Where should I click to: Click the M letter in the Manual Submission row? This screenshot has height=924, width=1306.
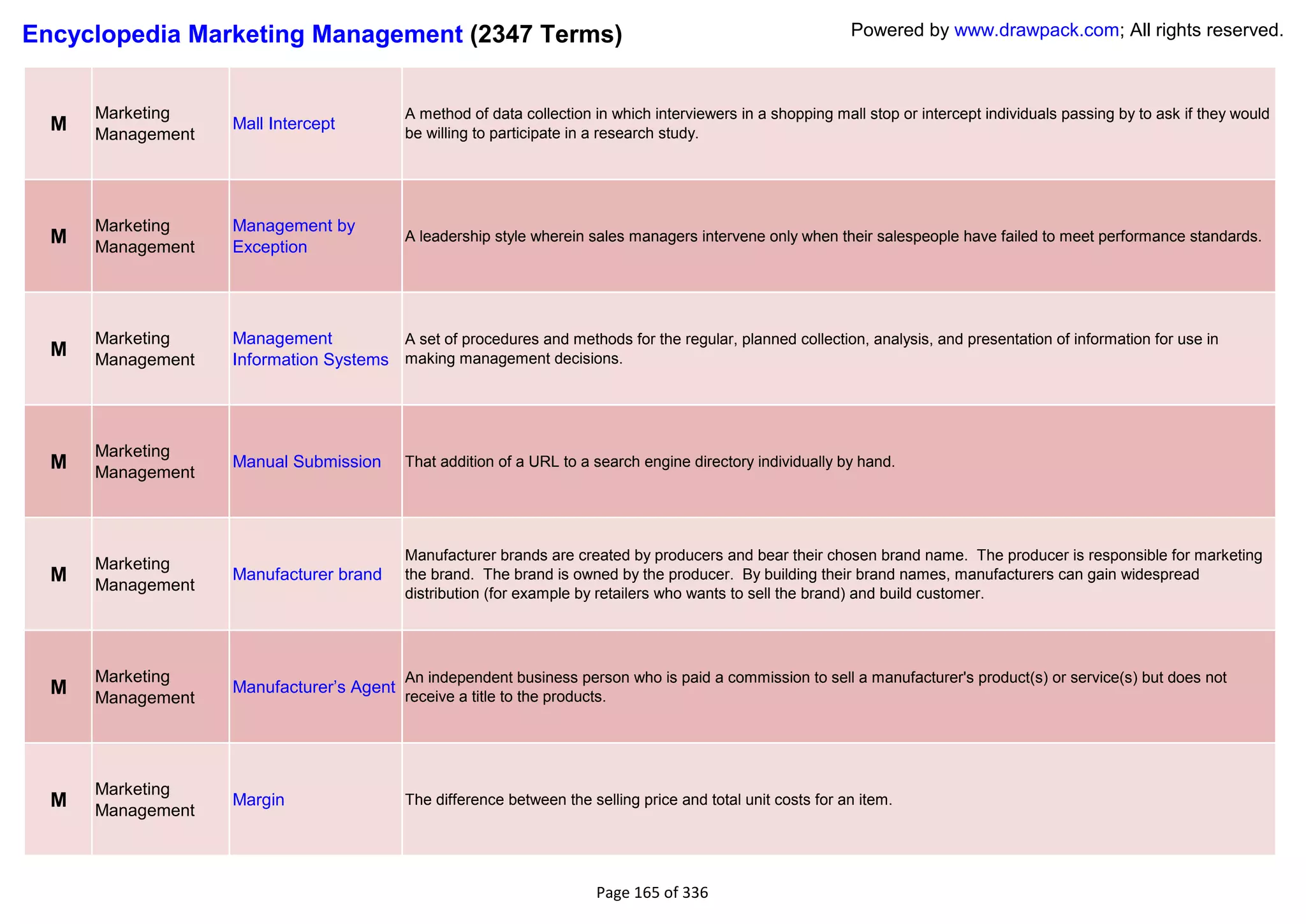[59, 462]
